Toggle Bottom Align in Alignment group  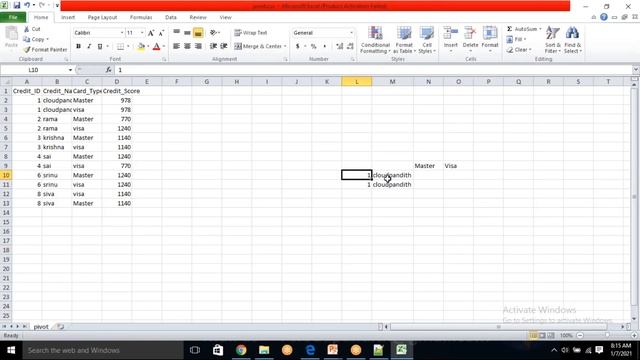tap(198, 33)
